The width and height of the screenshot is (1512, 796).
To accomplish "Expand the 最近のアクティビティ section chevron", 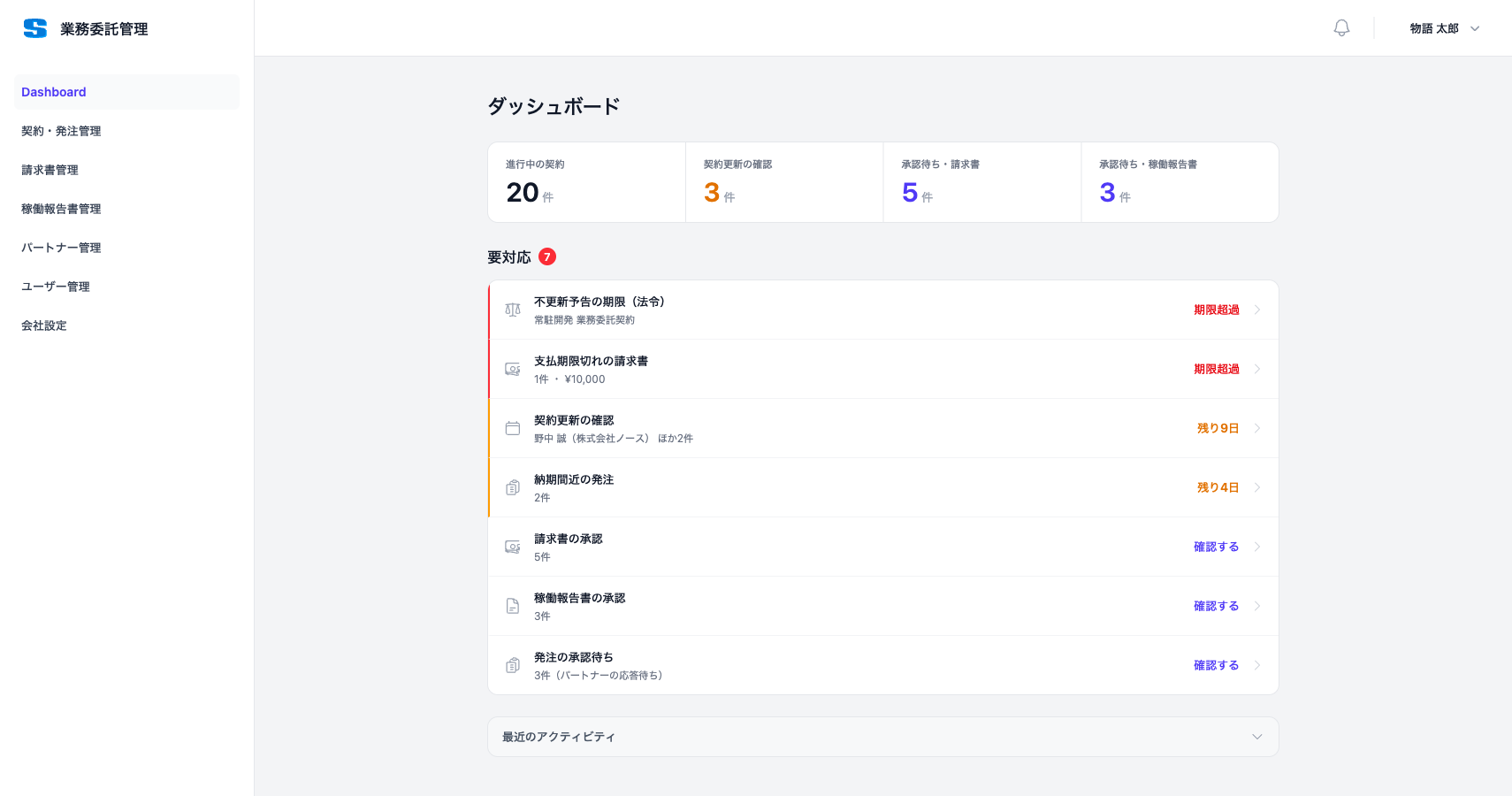I will tap(1257, 737).
